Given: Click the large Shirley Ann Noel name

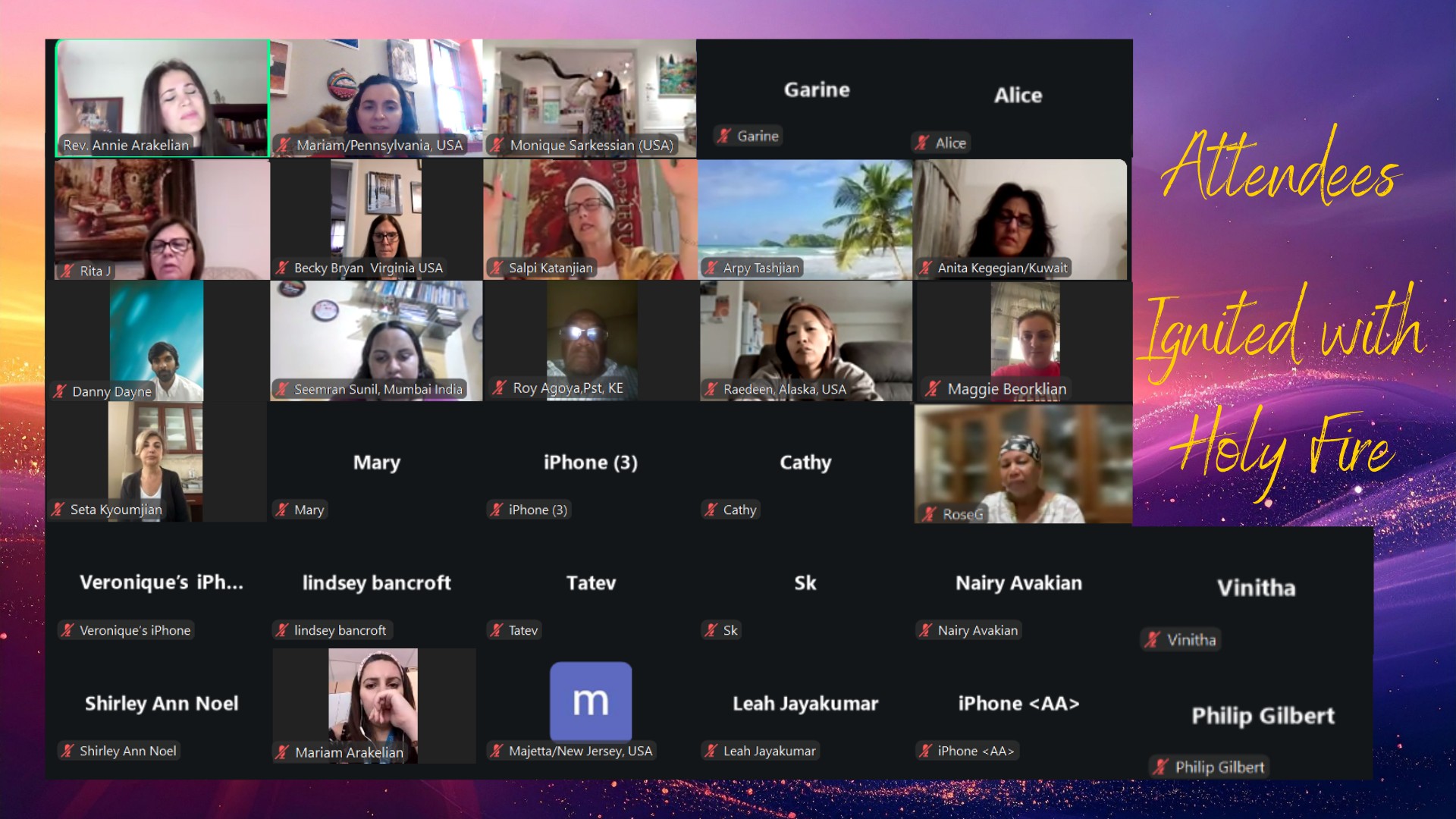Looking at the screenshot, I should coord(162,704).
